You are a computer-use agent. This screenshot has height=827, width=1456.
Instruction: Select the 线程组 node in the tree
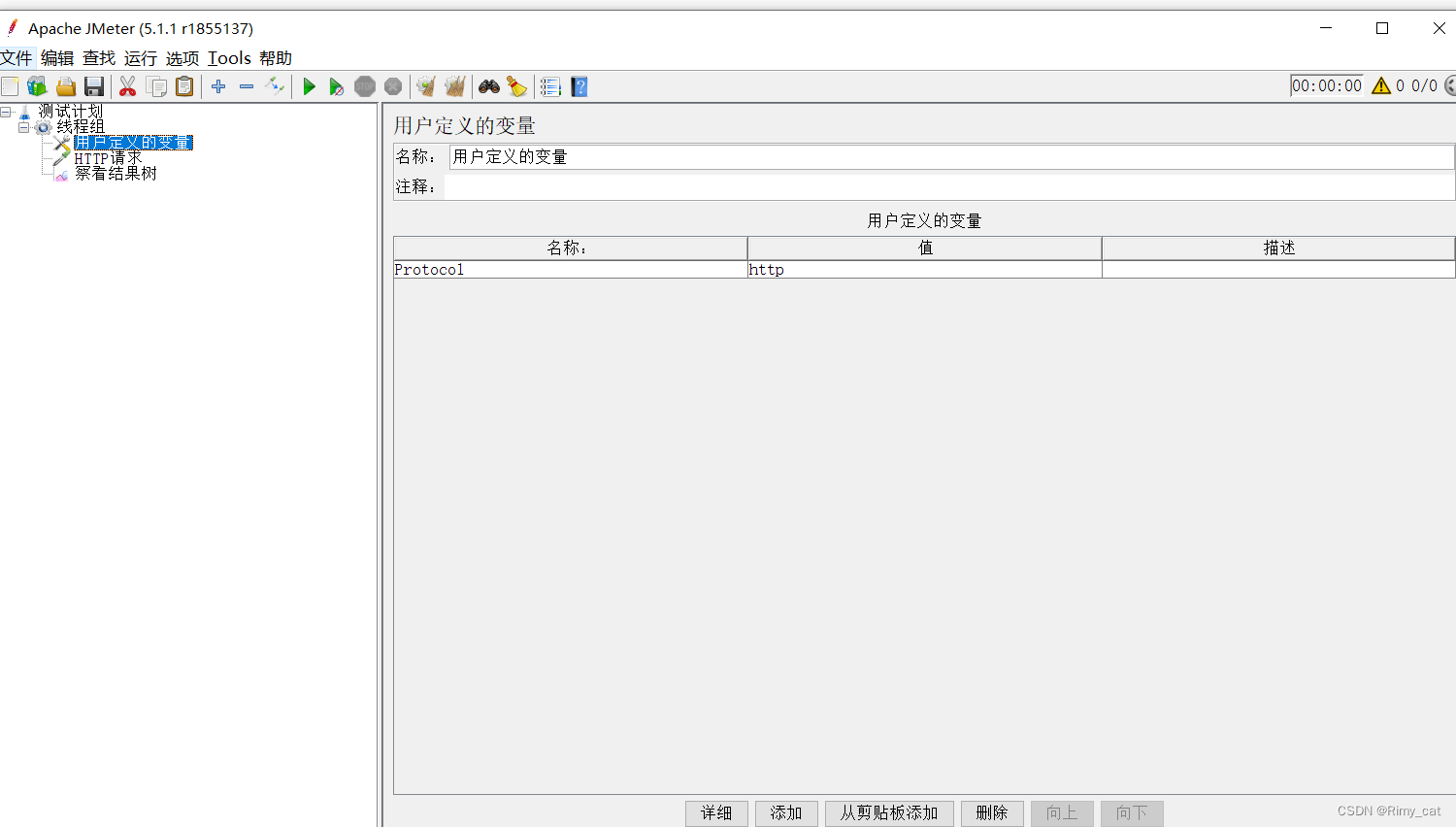[x=81, y=127]
